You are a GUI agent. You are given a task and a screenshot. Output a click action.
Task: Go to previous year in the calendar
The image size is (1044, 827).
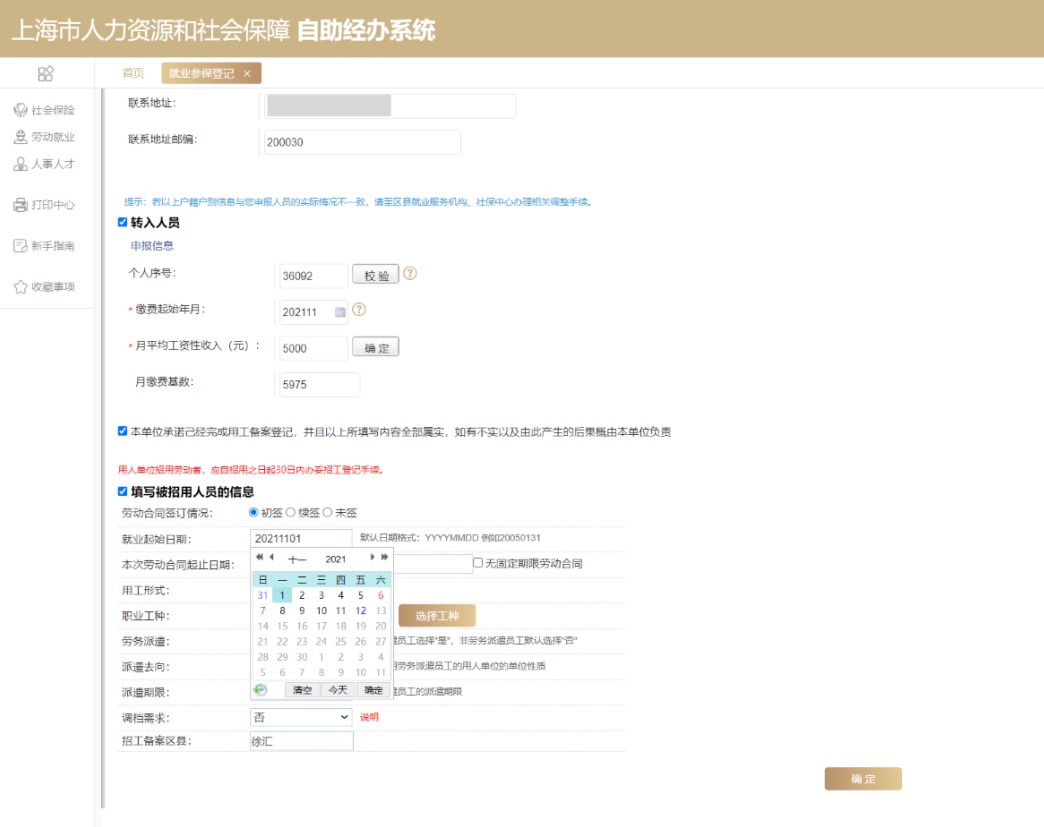pos(259,557)
